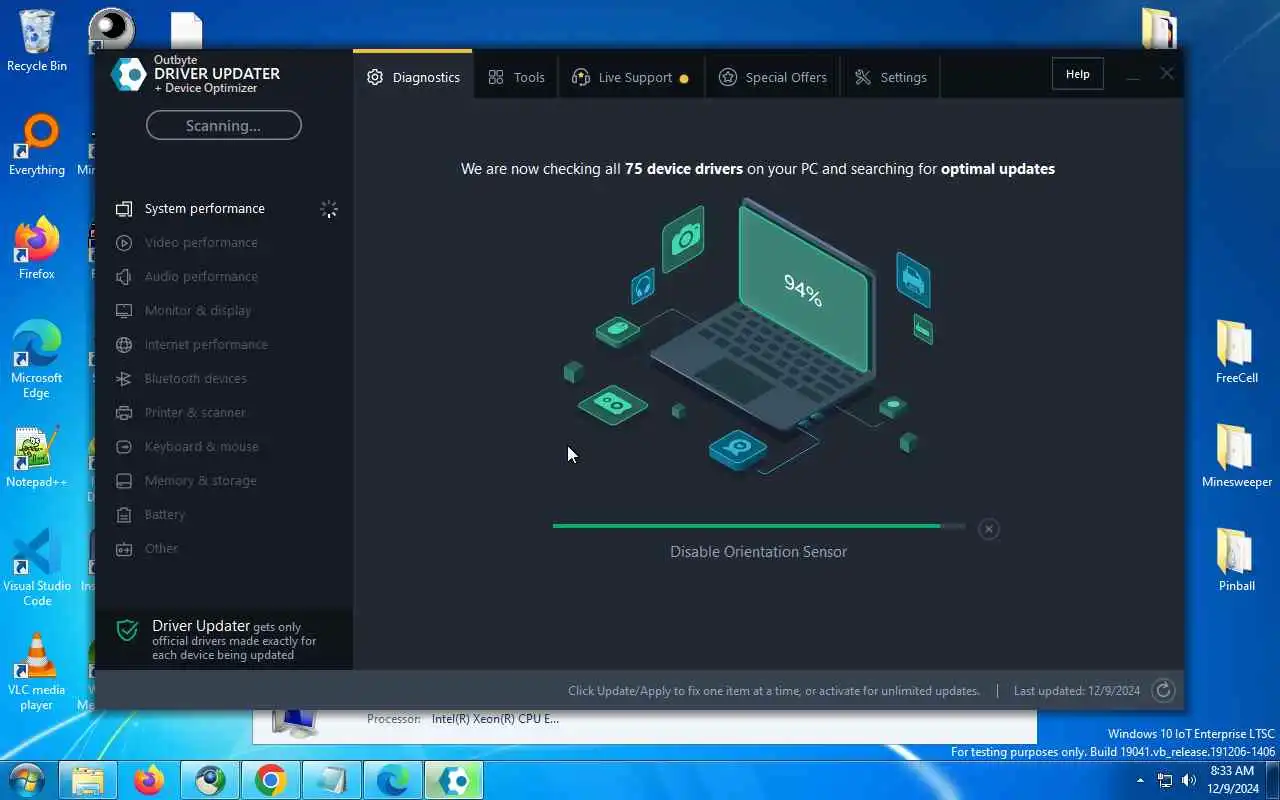Select Internet performance category
The height and width of the screenshot is (800, 1280).
tap(226, 345)
